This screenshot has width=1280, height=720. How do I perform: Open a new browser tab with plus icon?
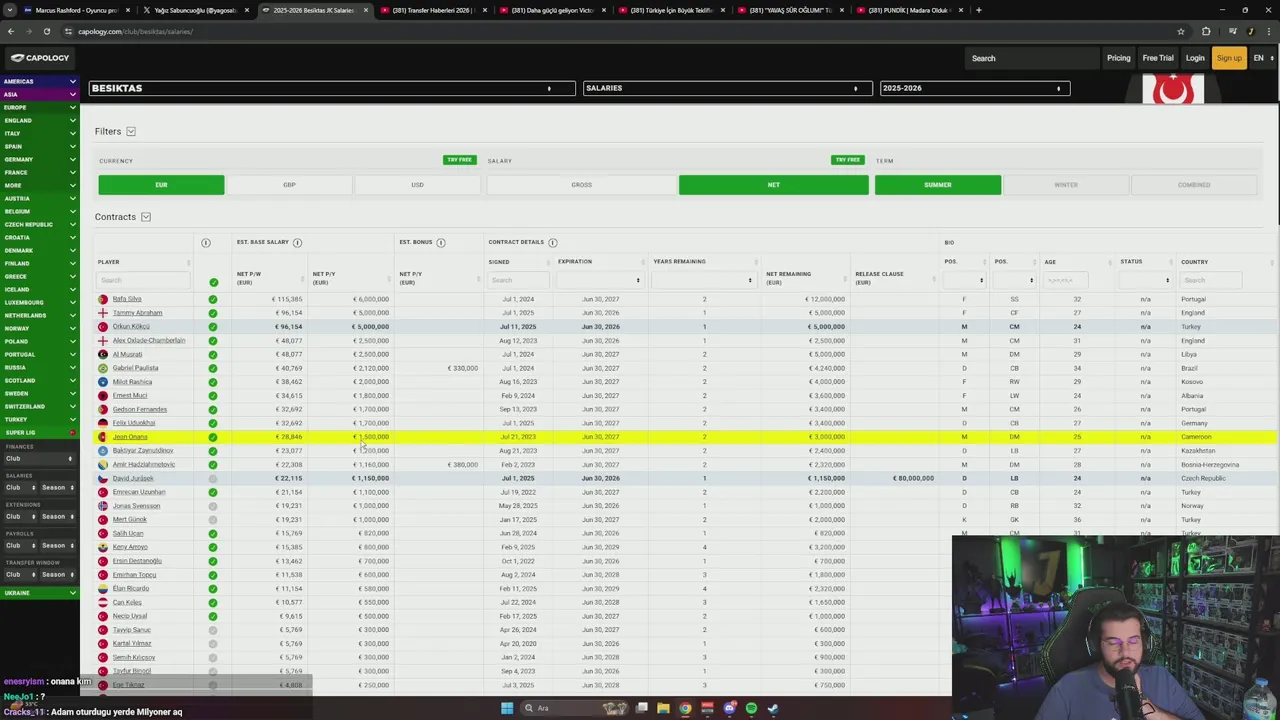coord(978,10)
